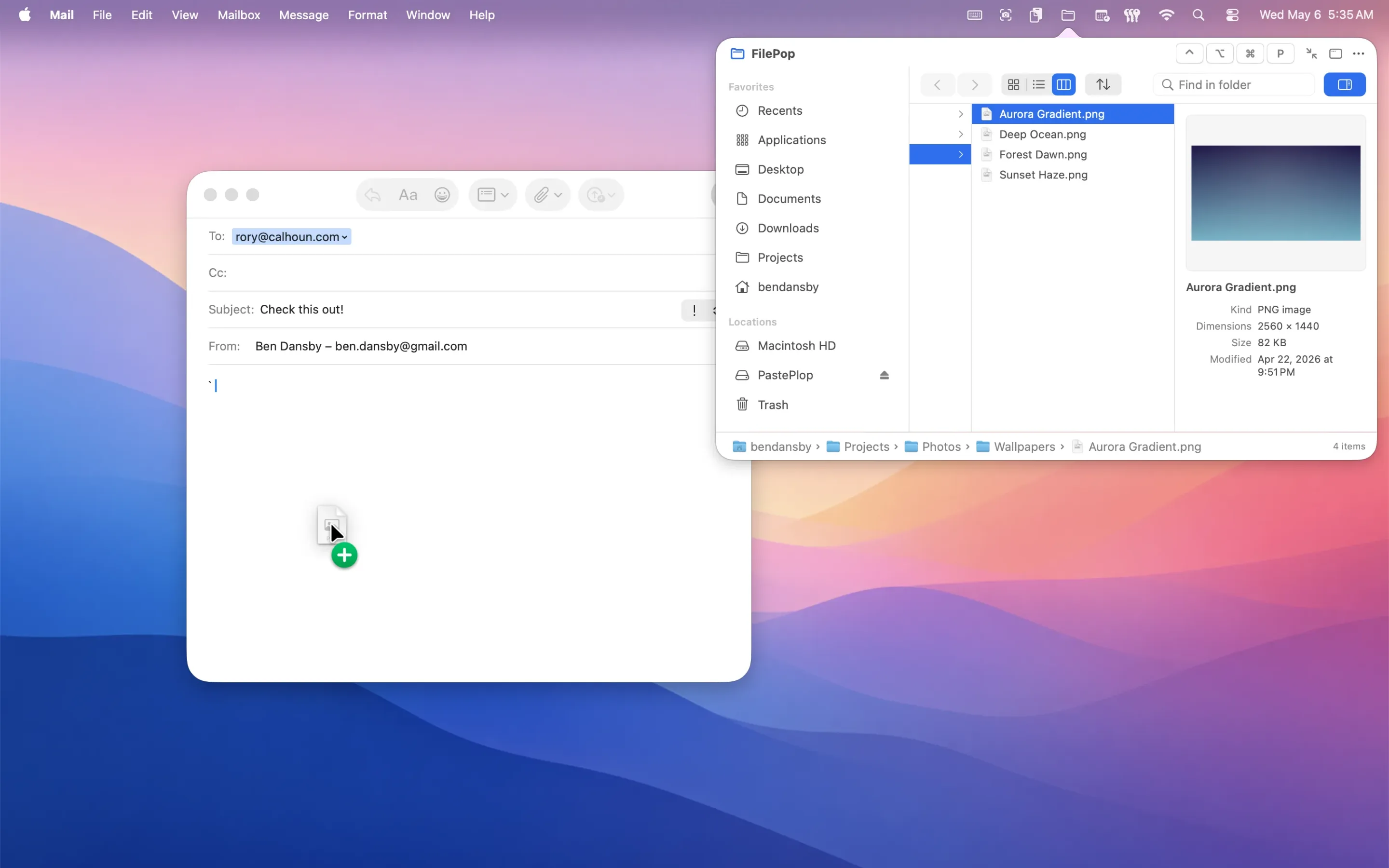
Task: Open Recents in FilePop sidebar
Action: tap(812, 111)
